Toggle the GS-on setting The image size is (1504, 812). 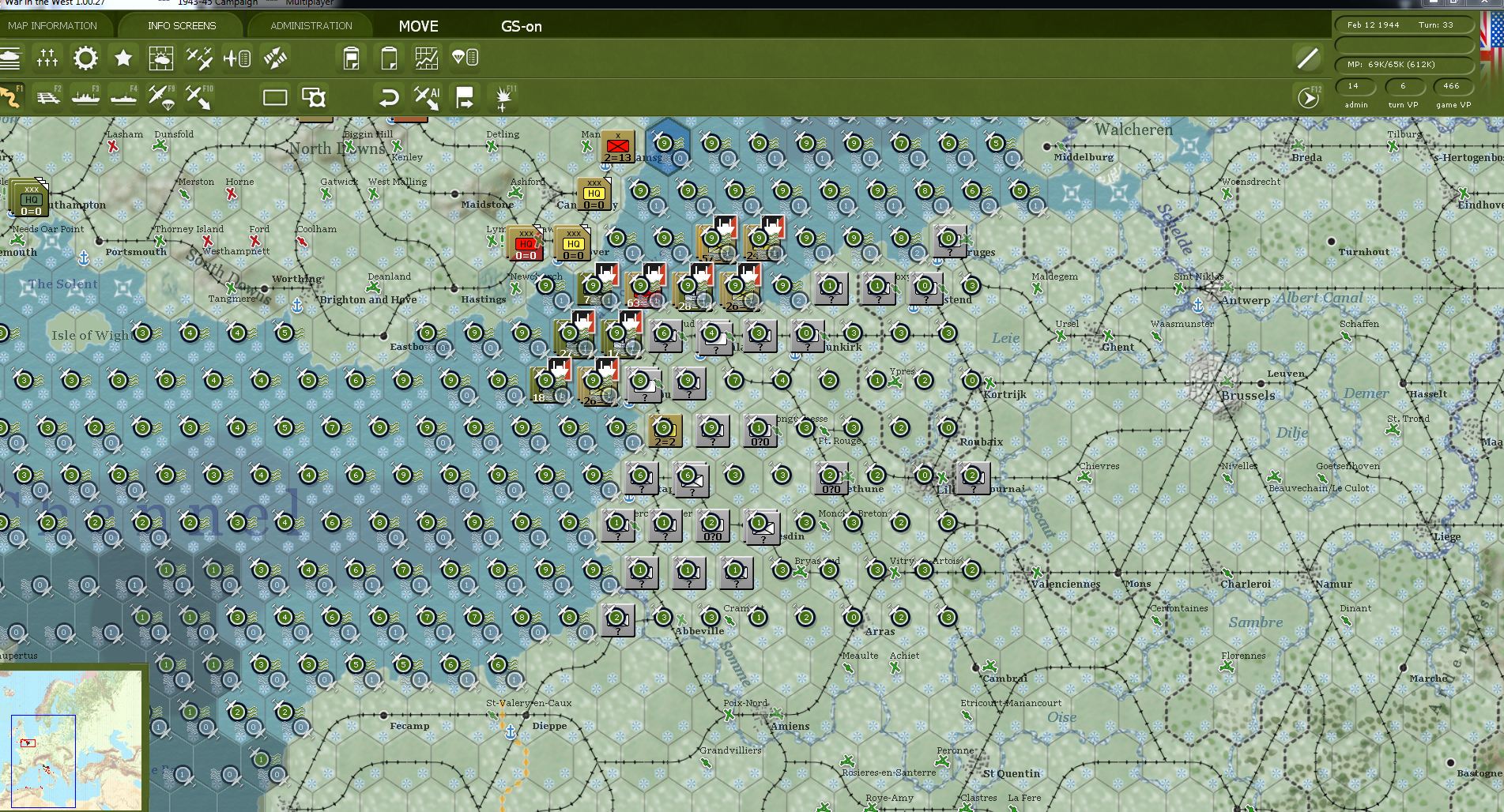click(522, 26)
